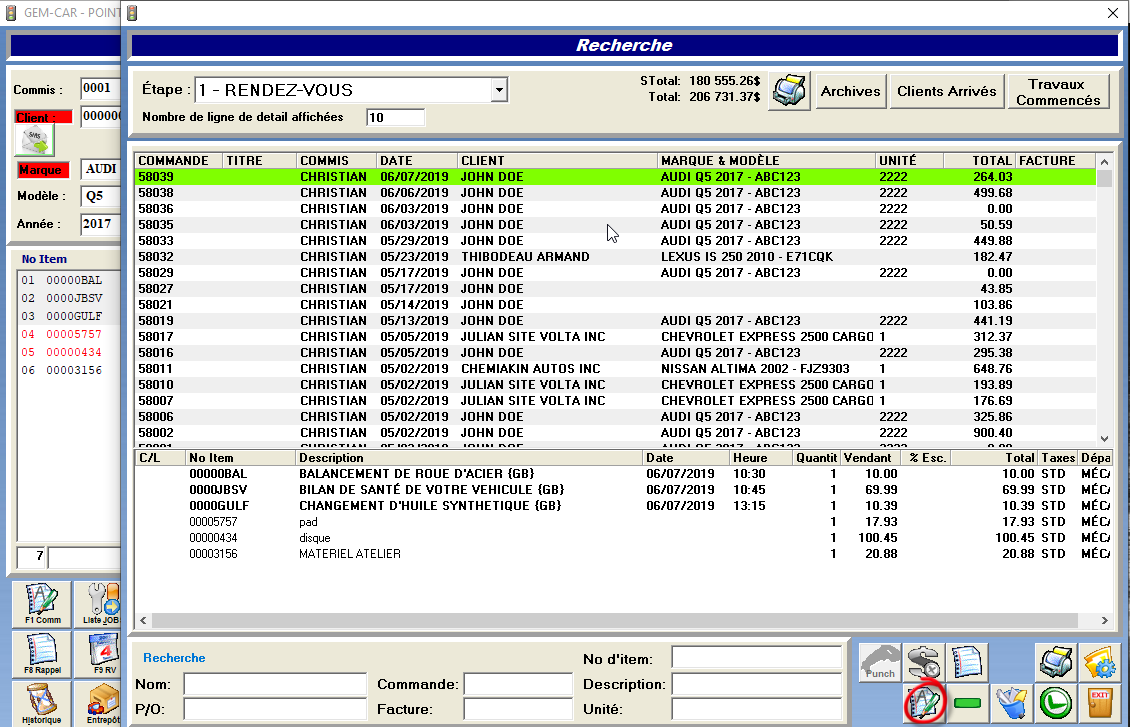
Task: Select BALANCEMENT DE ROUE D'ACIER detail line
Action: click(x=623, y=473)
